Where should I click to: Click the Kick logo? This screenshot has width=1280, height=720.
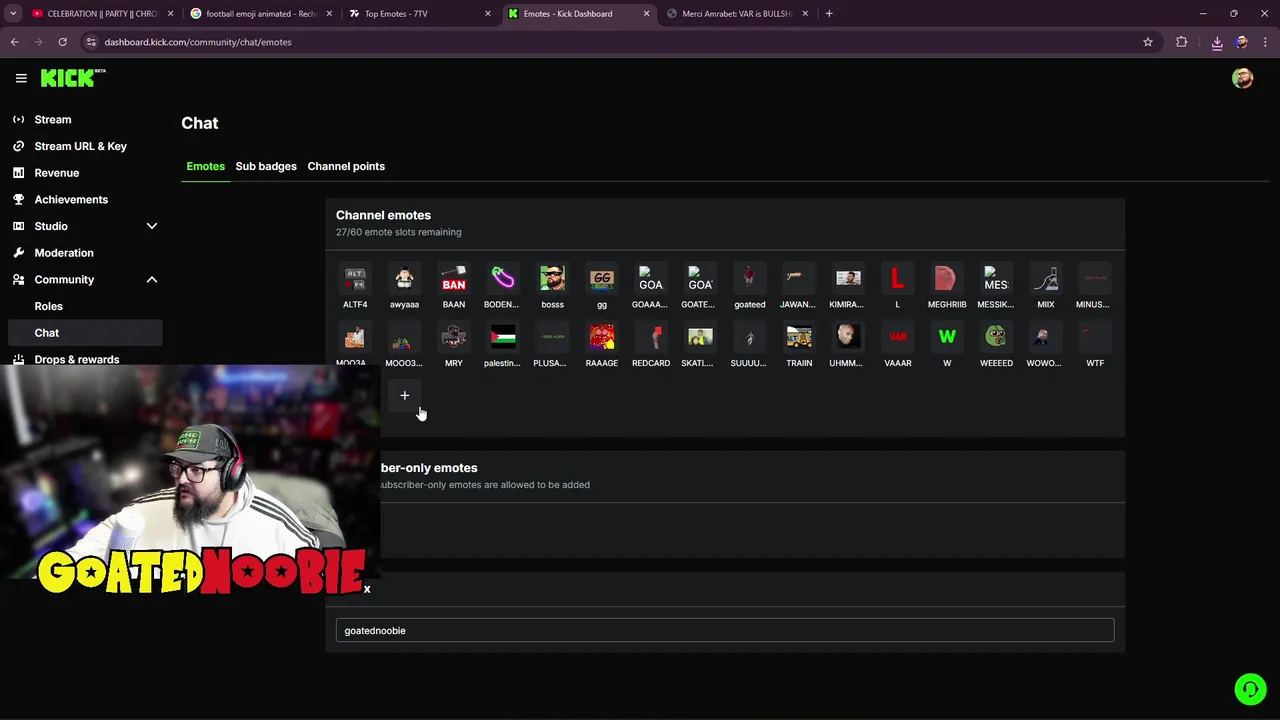[x=73, y=78]
